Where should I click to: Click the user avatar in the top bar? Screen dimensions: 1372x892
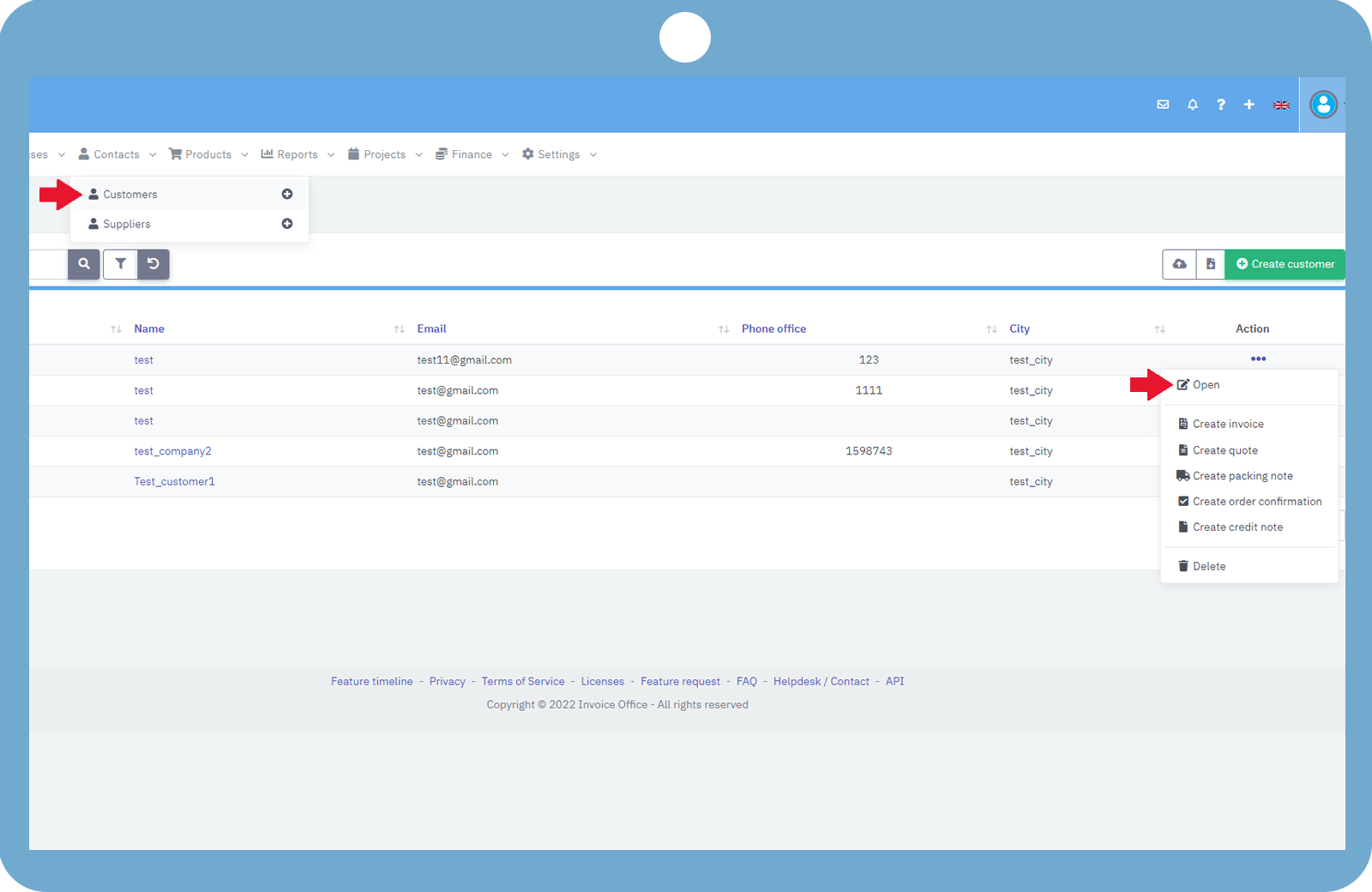click(1323, 104)
